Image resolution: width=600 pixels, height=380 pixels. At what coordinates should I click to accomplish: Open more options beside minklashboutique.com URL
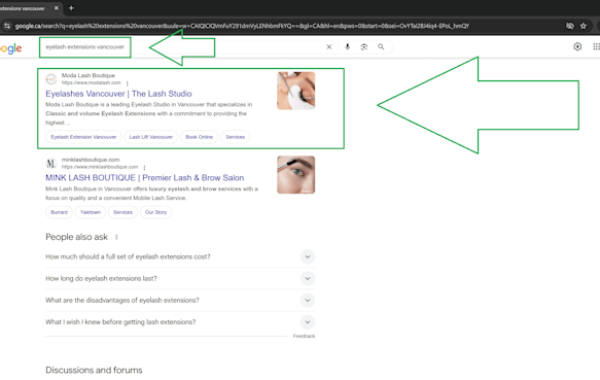coord(144,167)
